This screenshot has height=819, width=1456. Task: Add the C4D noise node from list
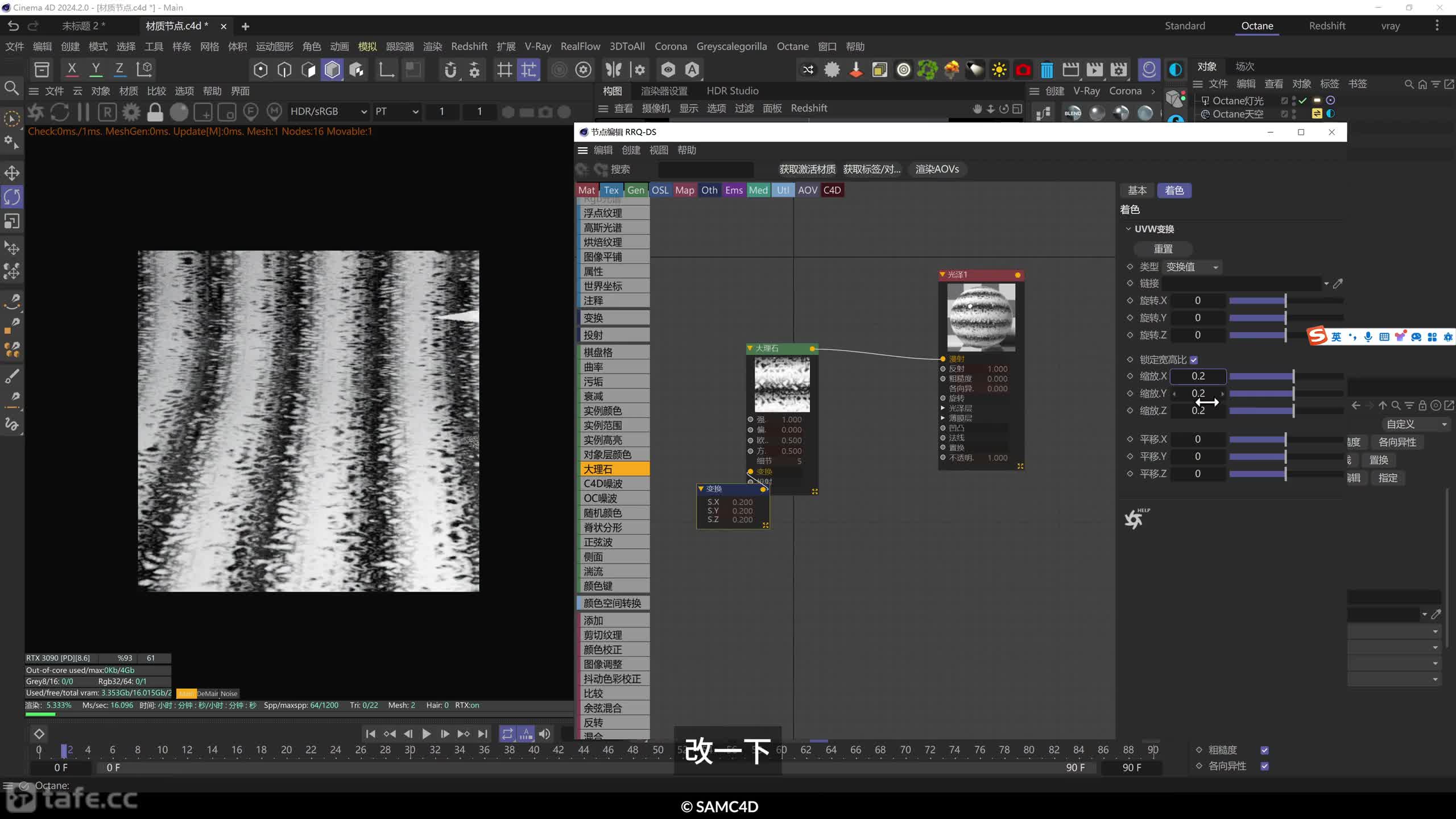coord(613,483)
